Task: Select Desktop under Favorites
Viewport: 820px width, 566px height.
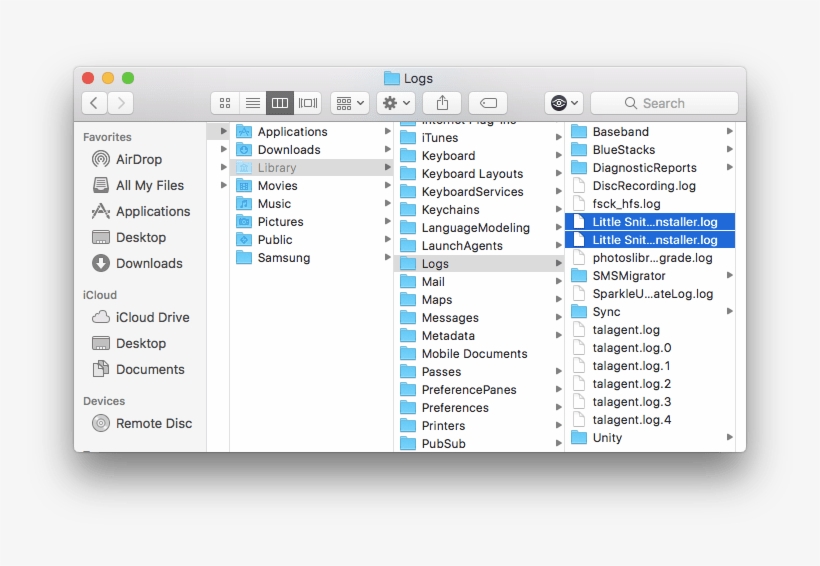Action: 129,237
